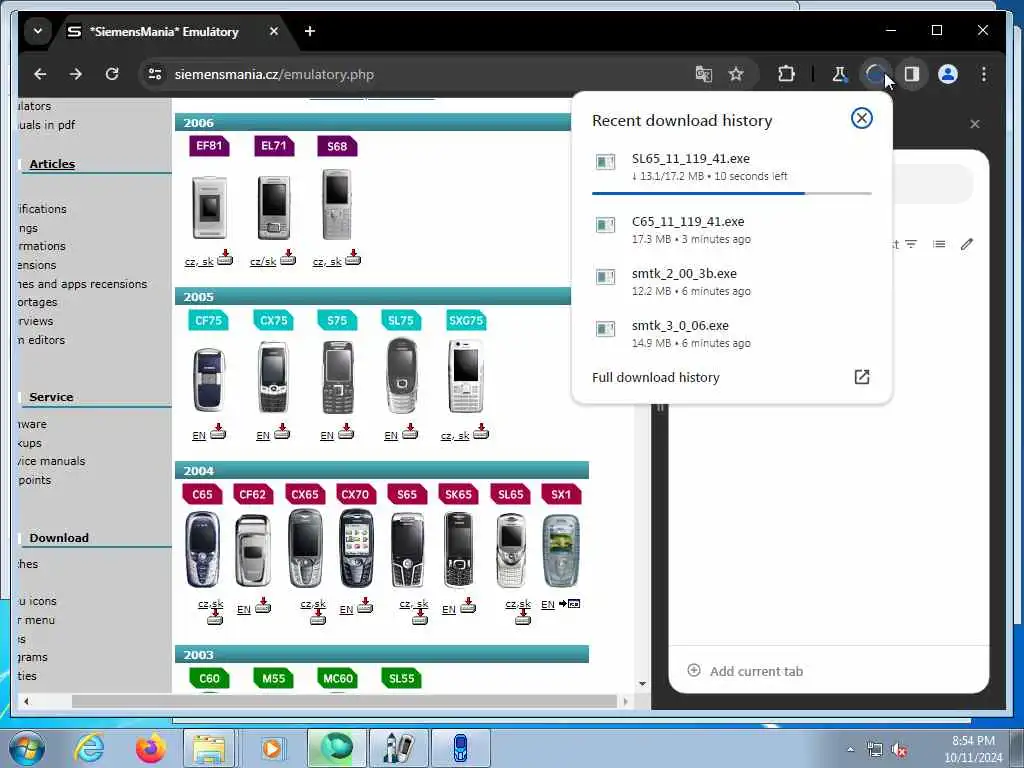Show hidden system tray icons arrow
Screen dimensions: 1024x768
[x=850, y=750]
